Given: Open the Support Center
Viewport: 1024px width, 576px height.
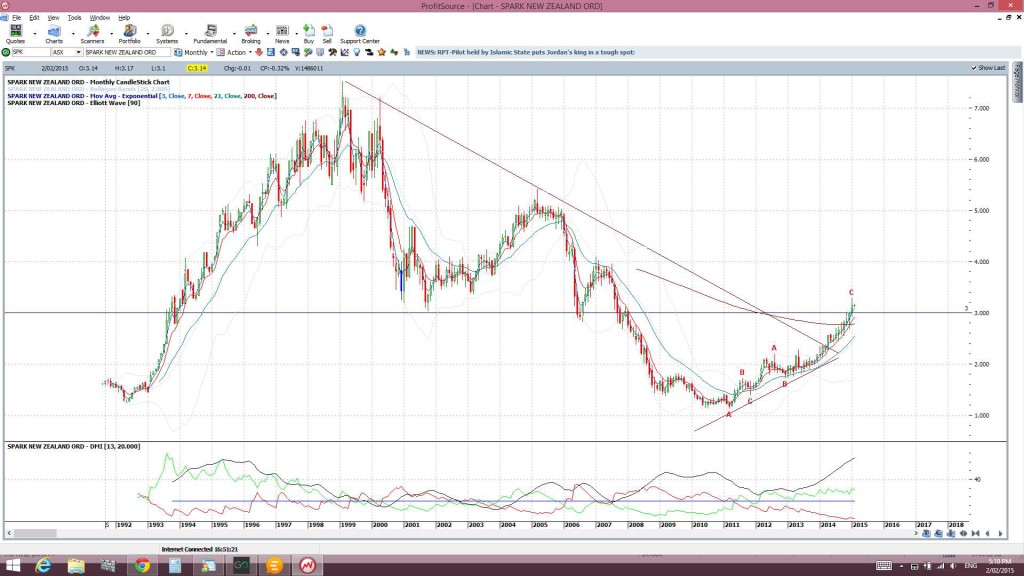Looking at the screenshot, I should pos(360,34).
